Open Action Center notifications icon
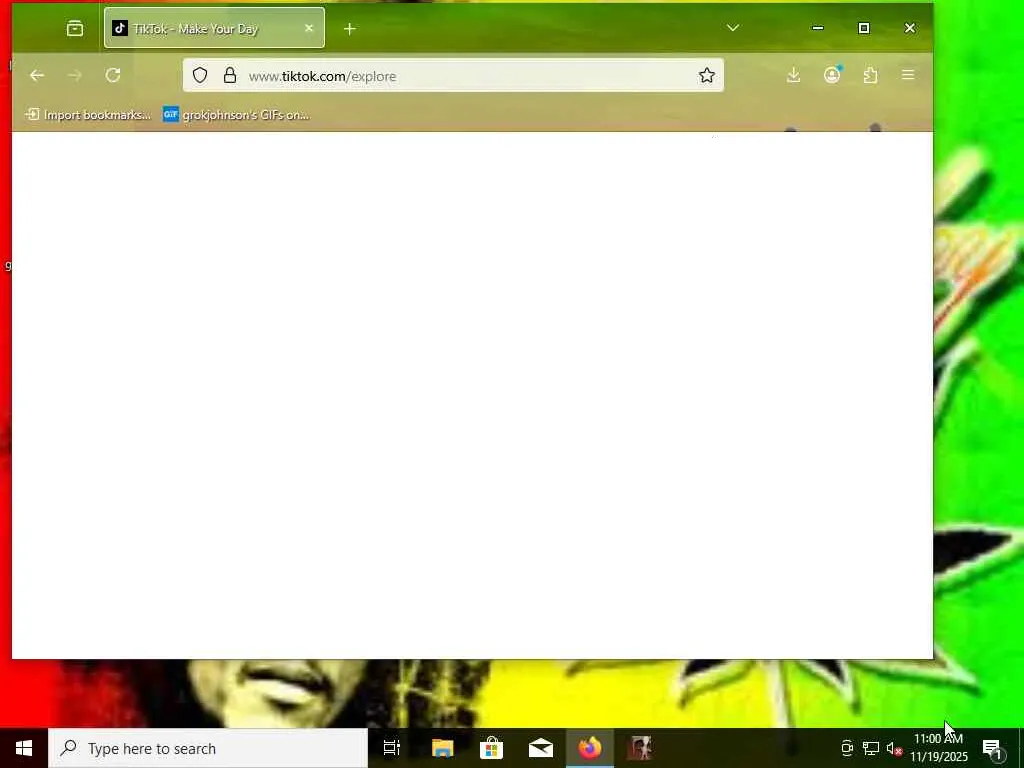The height and width of the screenshot is (768, 1024). click(993, 749)
